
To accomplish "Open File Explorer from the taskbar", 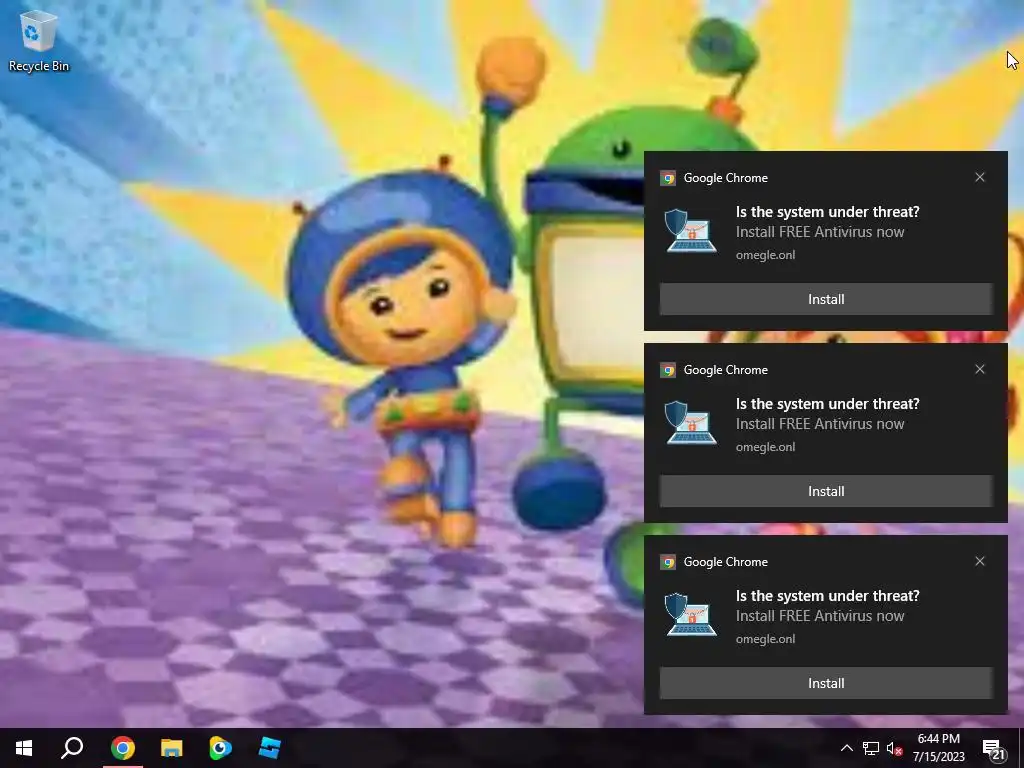I will click(x=172, y=748).
